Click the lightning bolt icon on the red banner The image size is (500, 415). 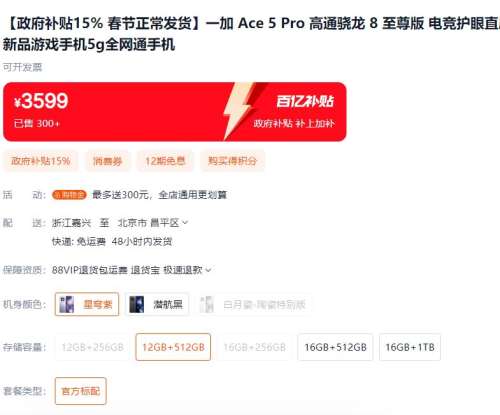239,111
